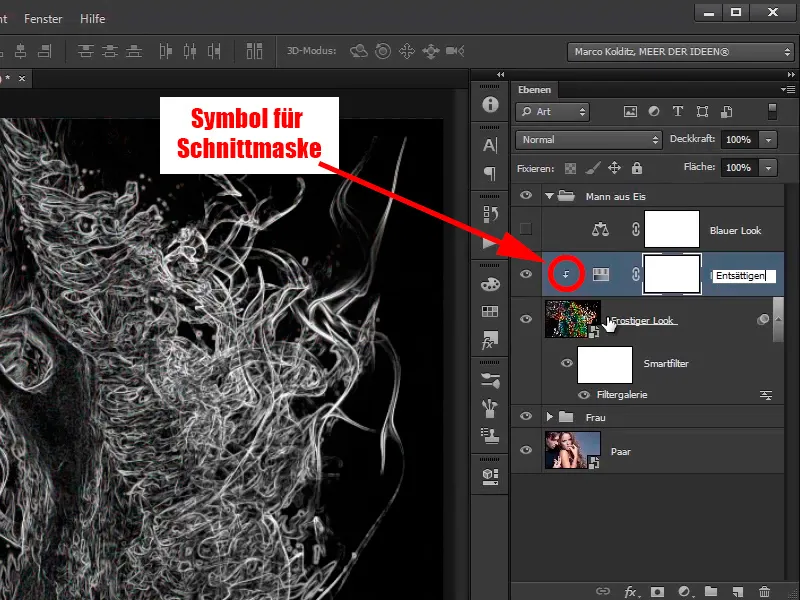Create a new group folder icon
The image size is (800, 600).
pos(711,591)
